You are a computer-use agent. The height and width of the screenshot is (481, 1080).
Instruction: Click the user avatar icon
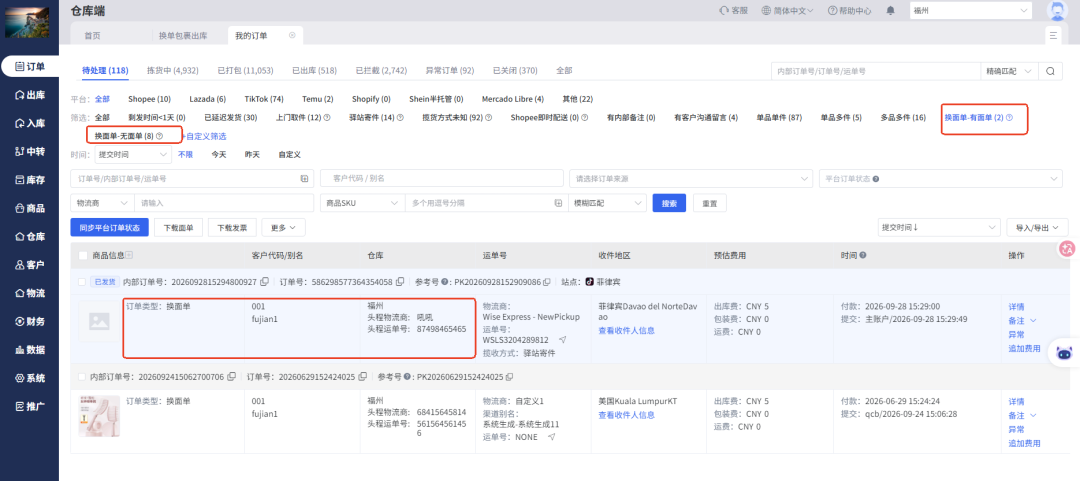[x=1057, y=10]
